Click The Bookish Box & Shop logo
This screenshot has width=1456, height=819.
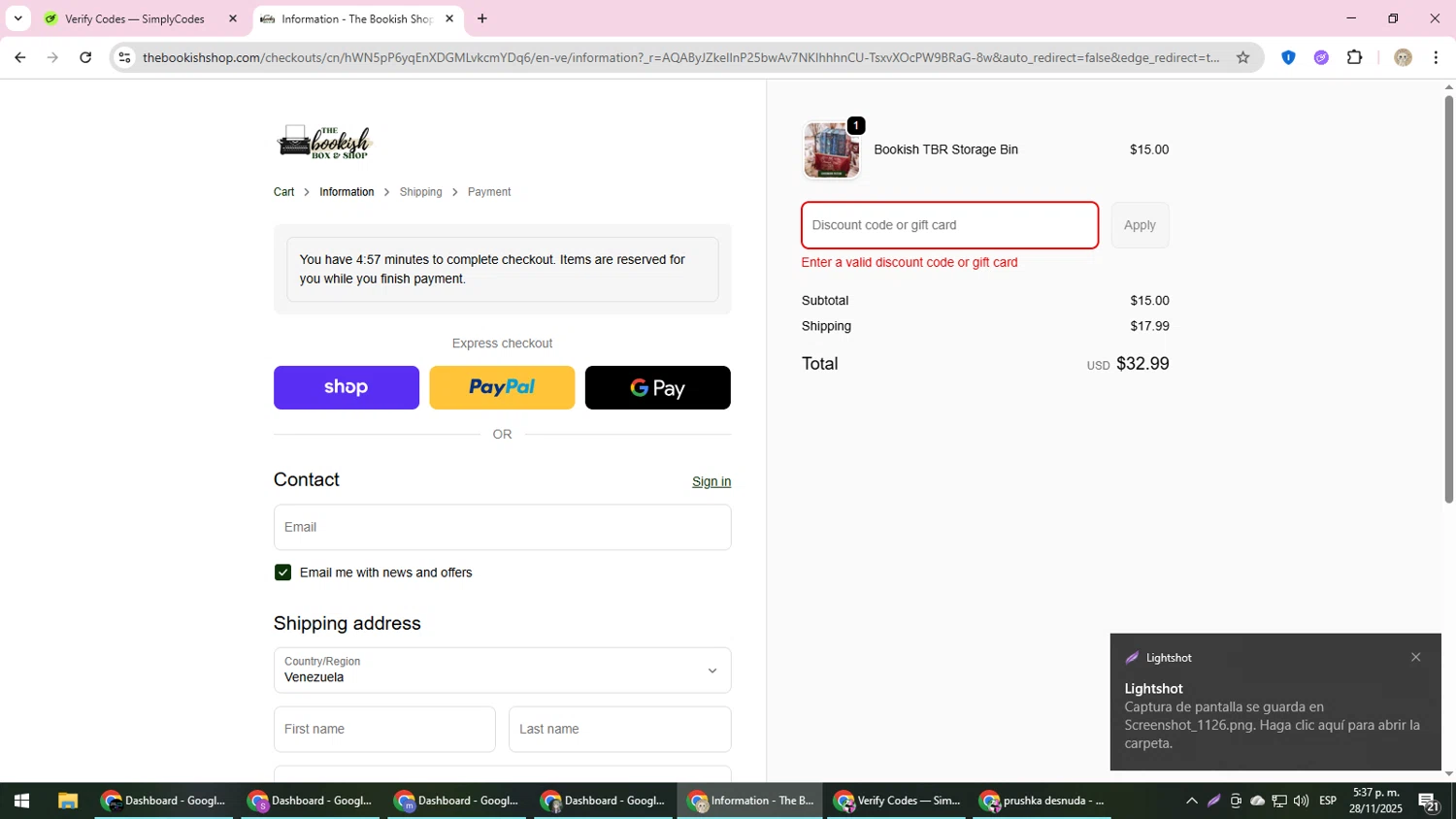point(325,142)
